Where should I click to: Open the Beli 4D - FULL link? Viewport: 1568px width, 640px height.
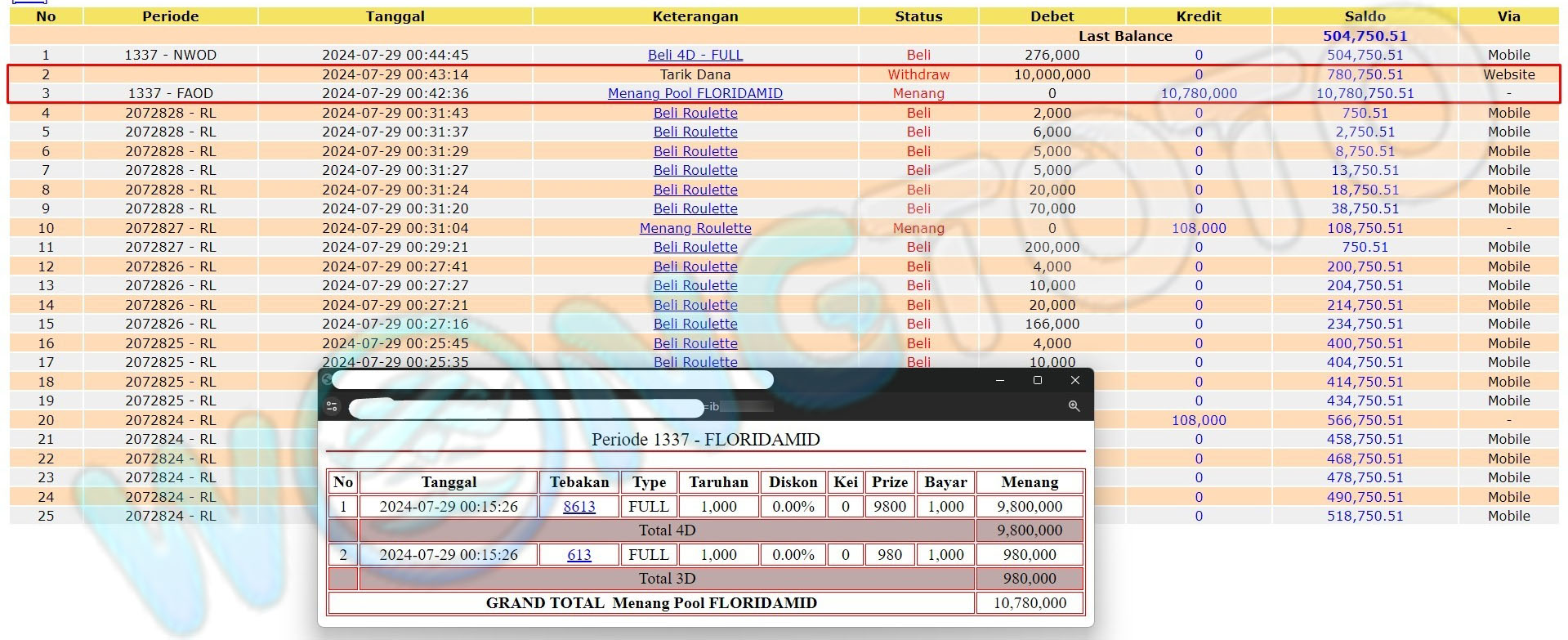pyautogui.click(x=695, y=55)
